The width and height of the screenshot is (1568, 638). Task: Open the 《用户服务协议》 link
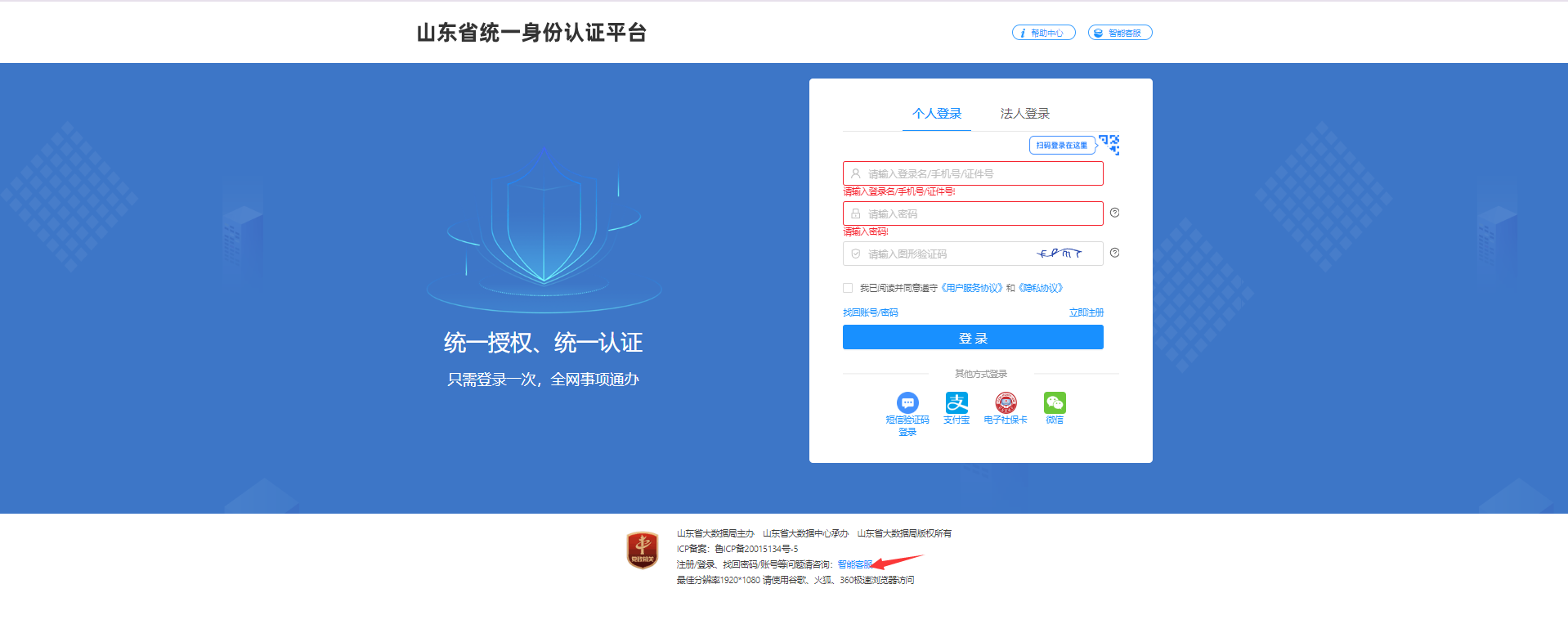(971, 288)
